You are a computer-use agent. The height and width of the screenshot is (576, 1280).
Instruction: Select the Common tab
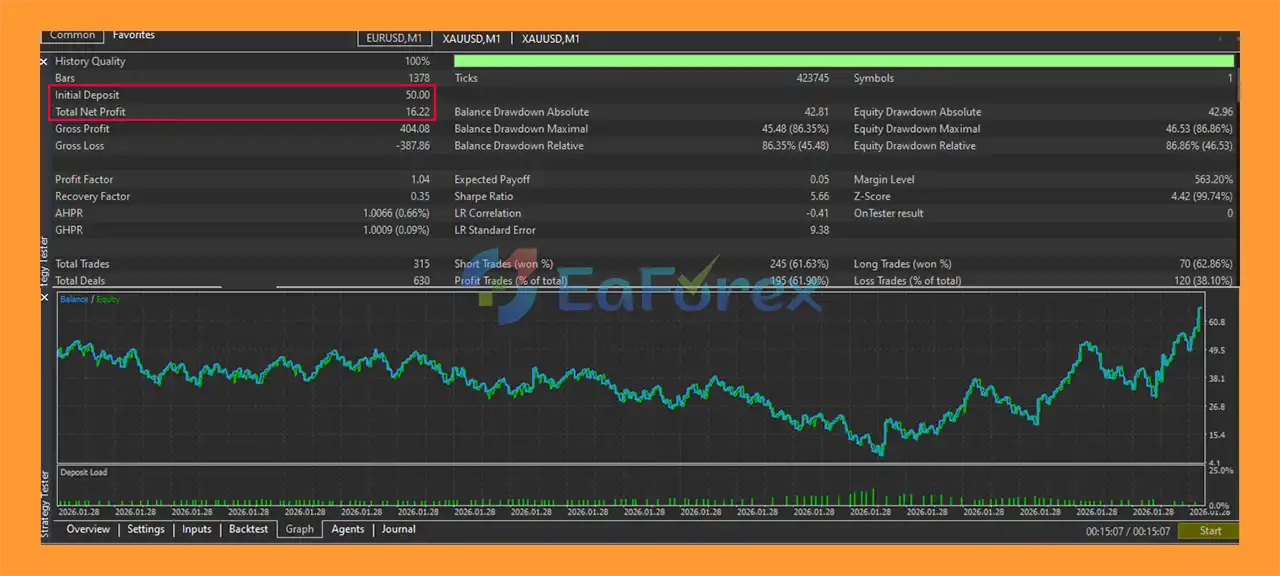[x=72, y=36]
